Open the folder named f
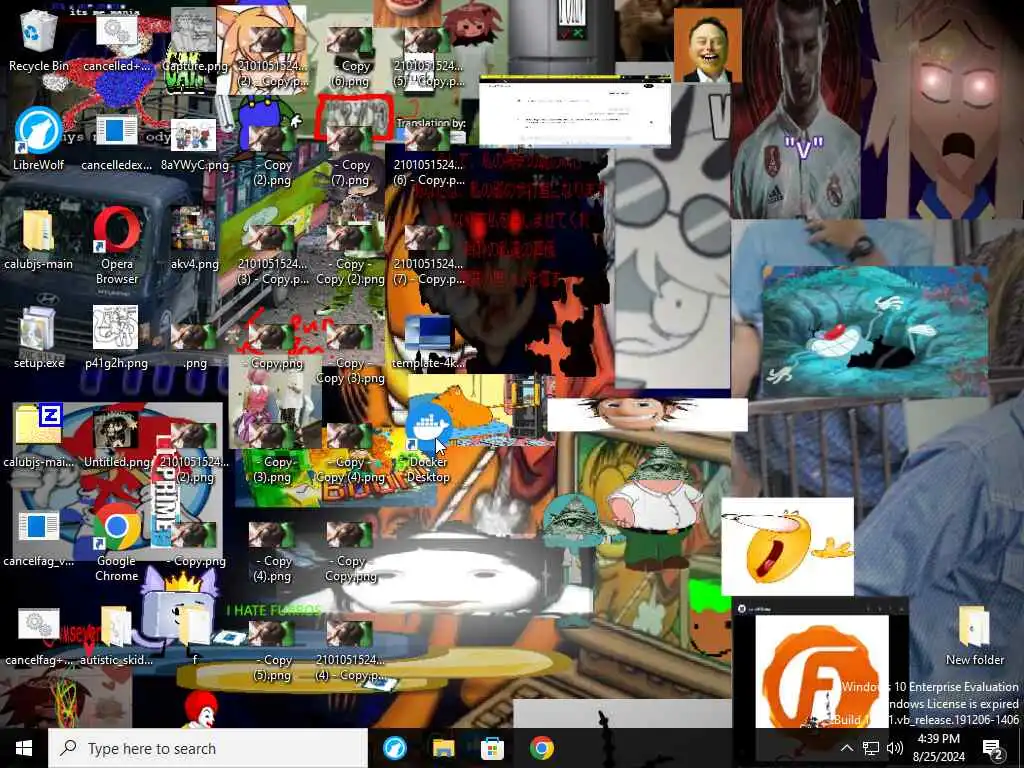Viewport: 1024px width, 768px height. click(194, 635)
